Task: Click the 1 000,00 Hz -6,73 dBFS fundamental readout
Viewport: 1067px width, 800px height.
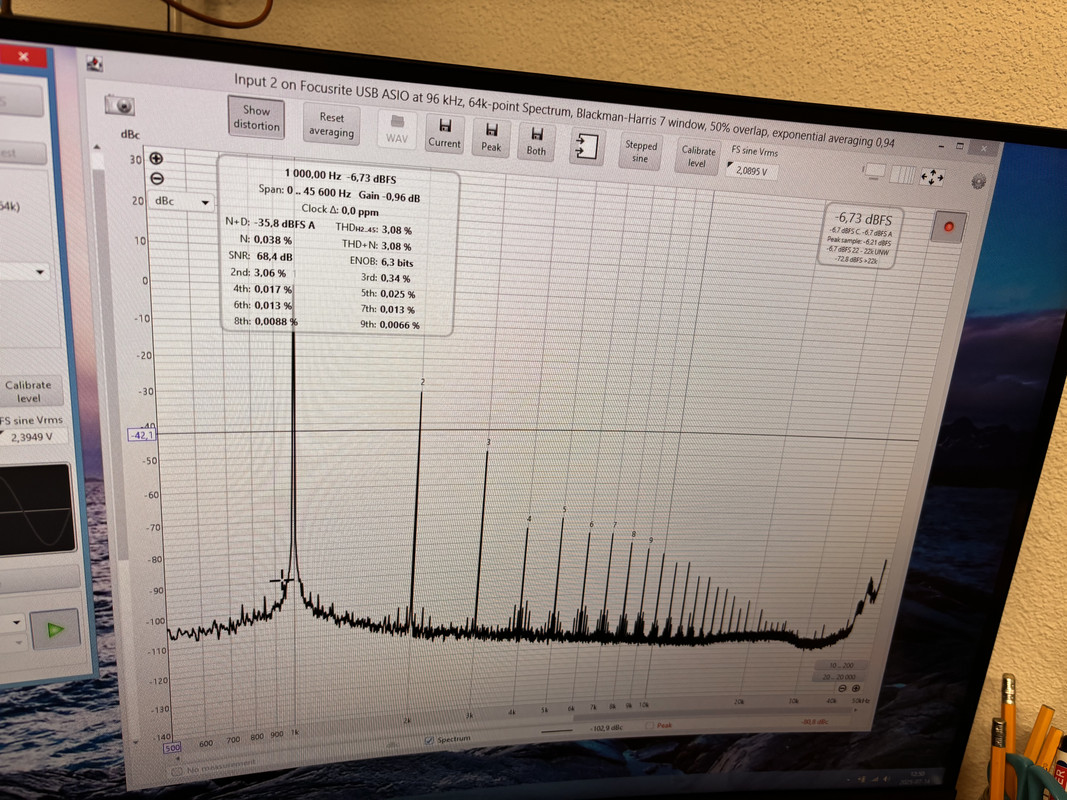Action: pyautogui.click(x=340, y=177)
